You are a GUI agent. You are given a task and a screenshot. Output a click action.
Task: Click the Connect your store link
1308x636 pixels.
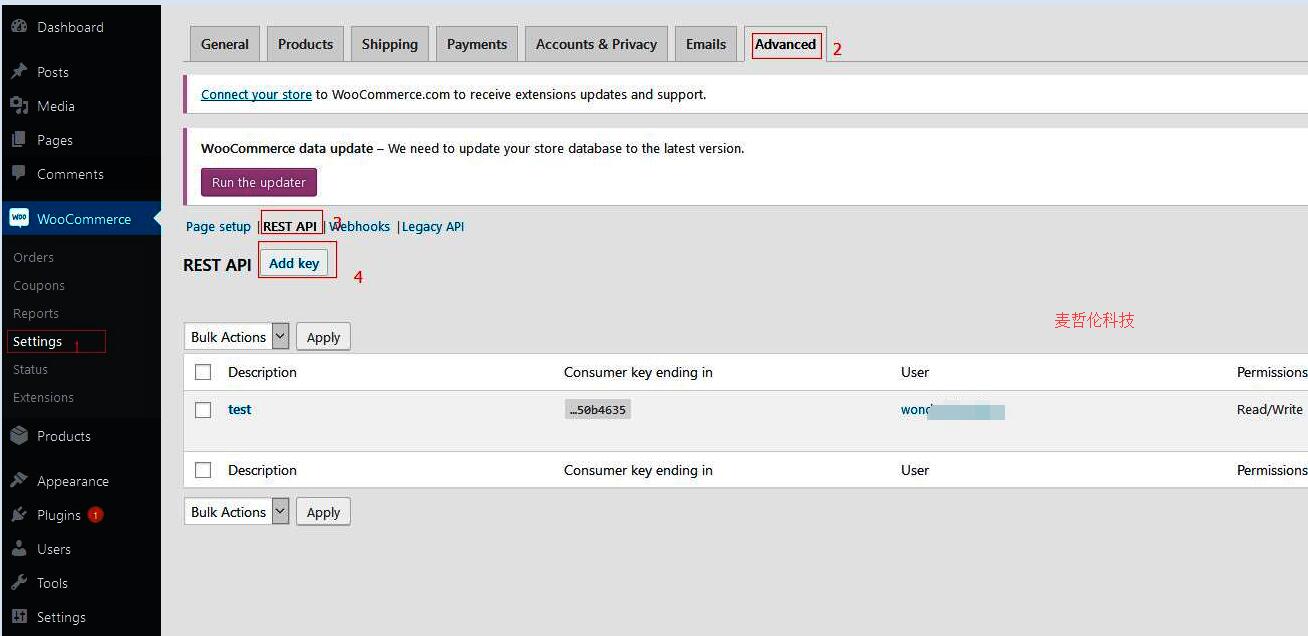coord(256,95)
